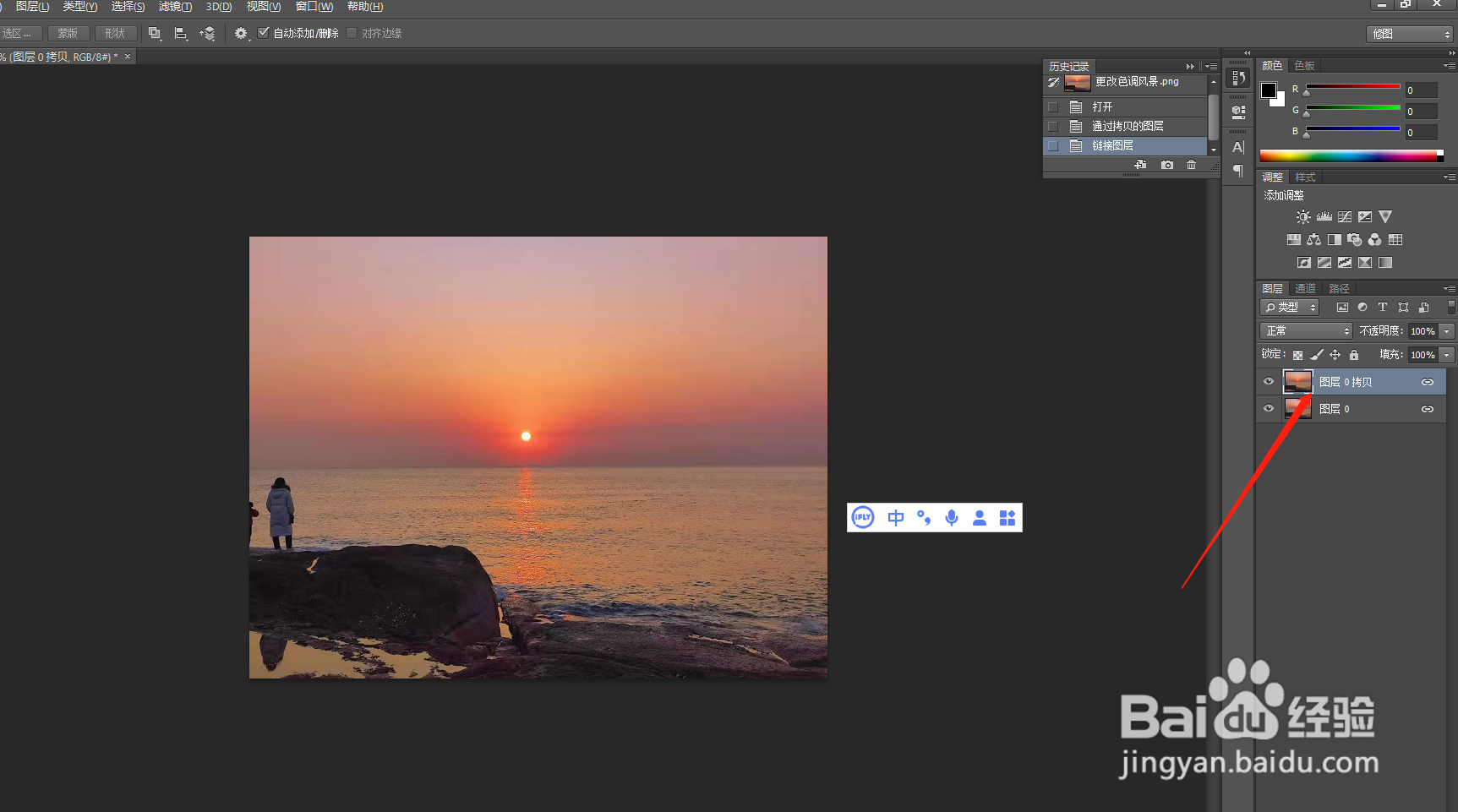Open the 修图 workspace dropdown

pos(1409,34)
